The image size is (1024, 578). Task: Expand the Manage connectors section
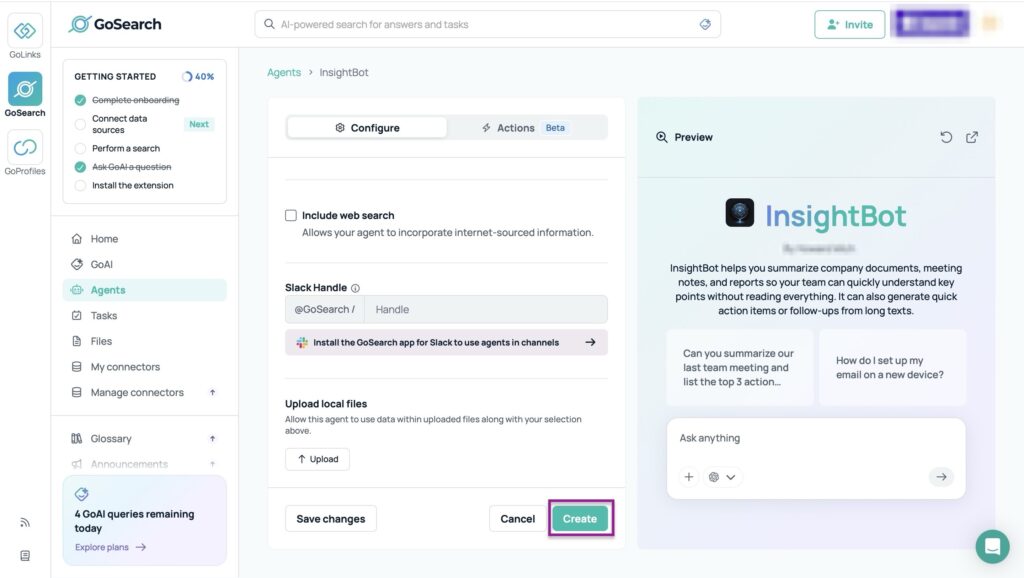(x=210, y=391)
